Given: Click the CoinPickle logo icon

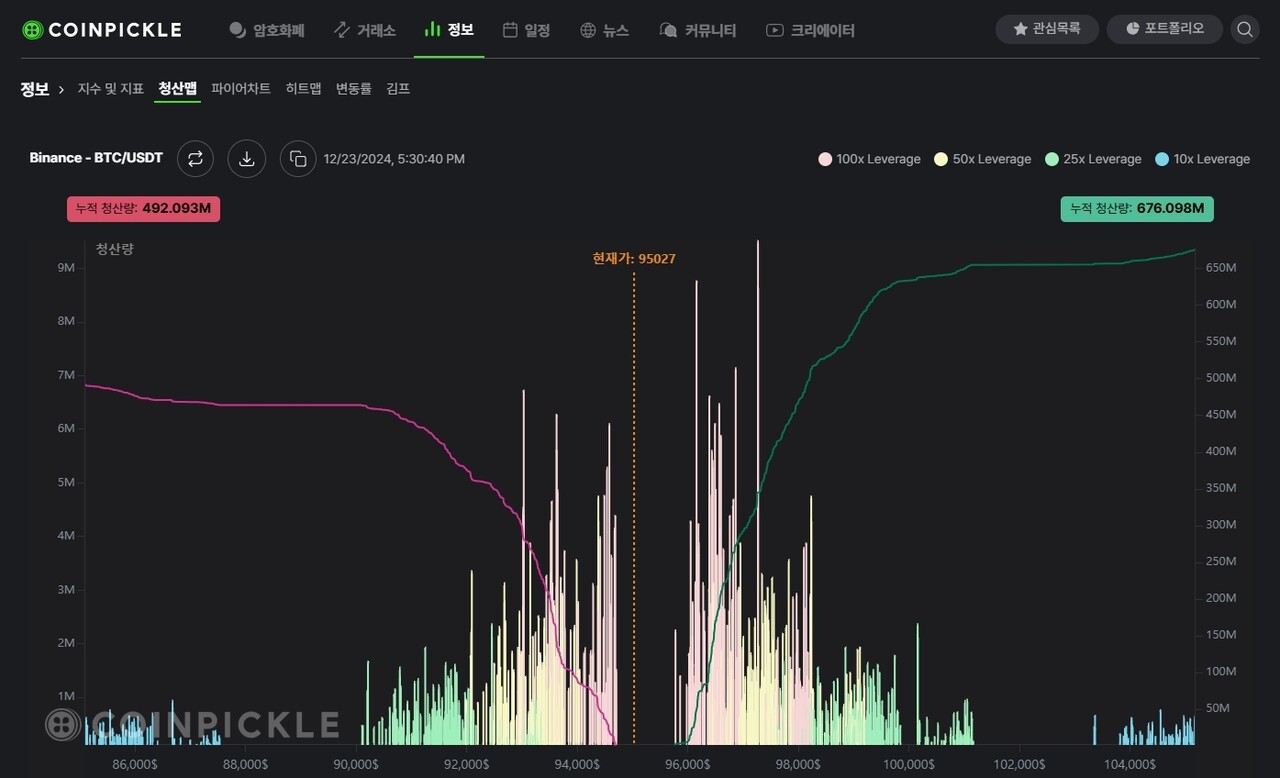Looking at the screenshot, I should [x=33, y=30].
